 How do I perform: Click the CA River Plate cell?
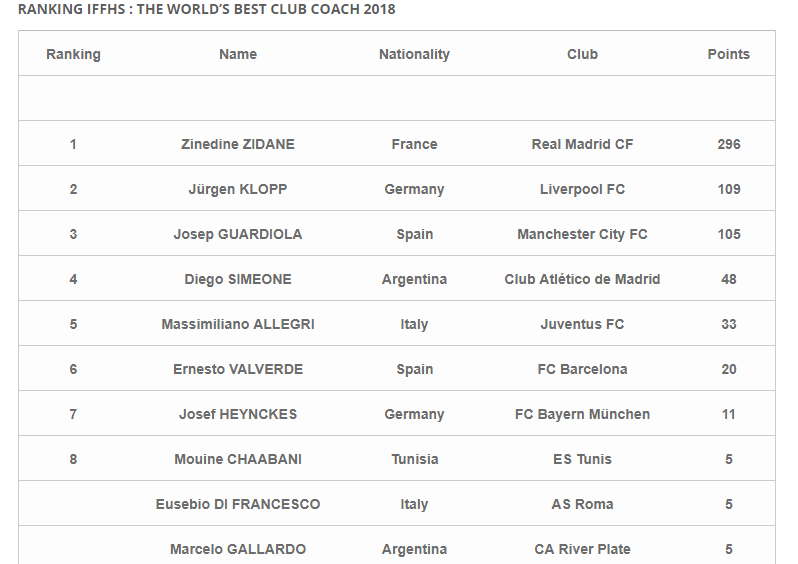(582, 549)
